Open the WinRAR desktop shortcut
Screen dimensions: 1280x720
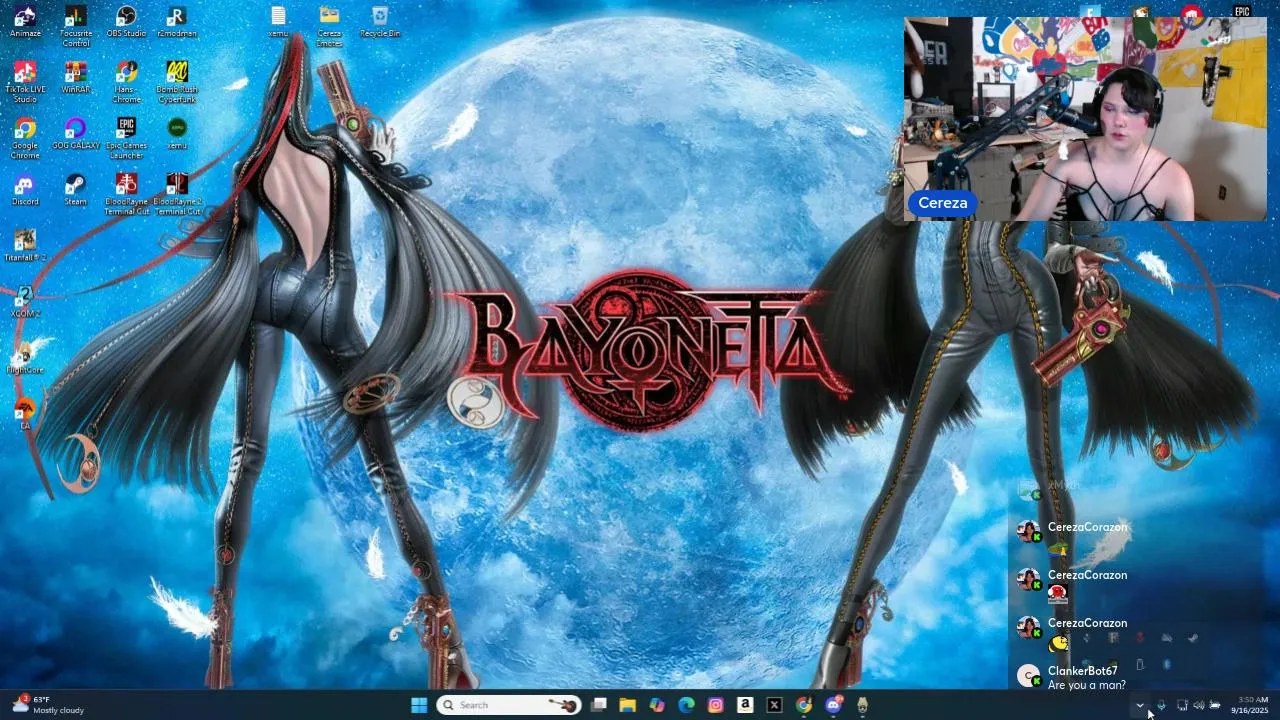(75, 78)
